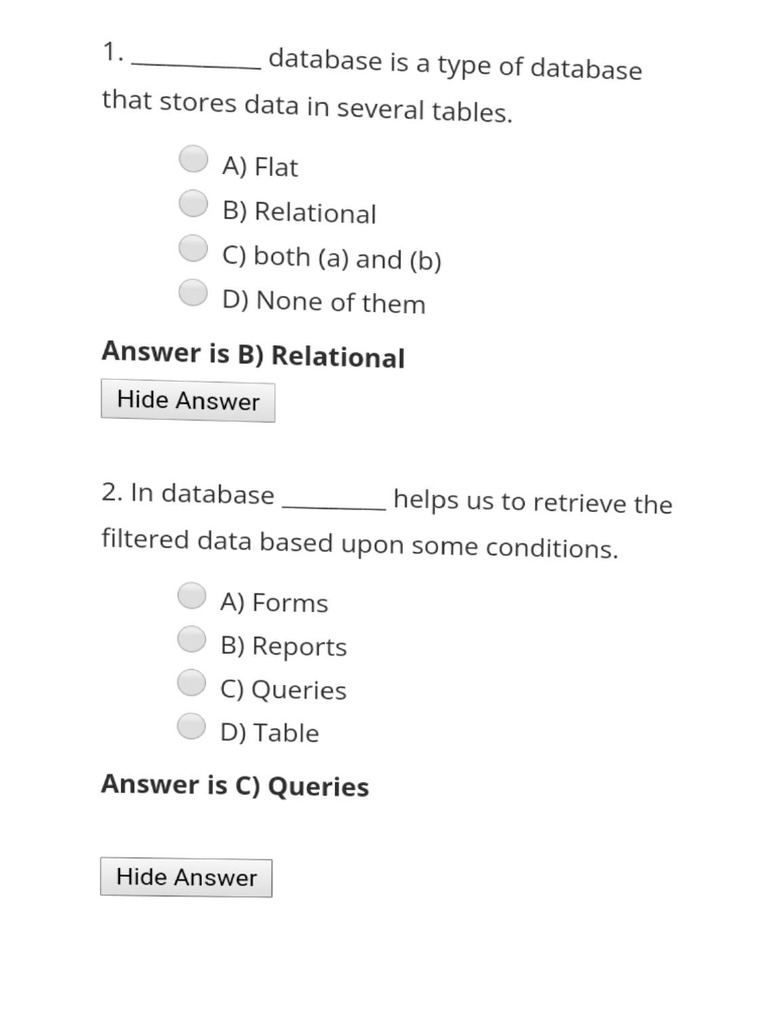Viewport: 768px width, 1024px height.
Task: Choose the Forms radio button
Action: coord(192,595)
